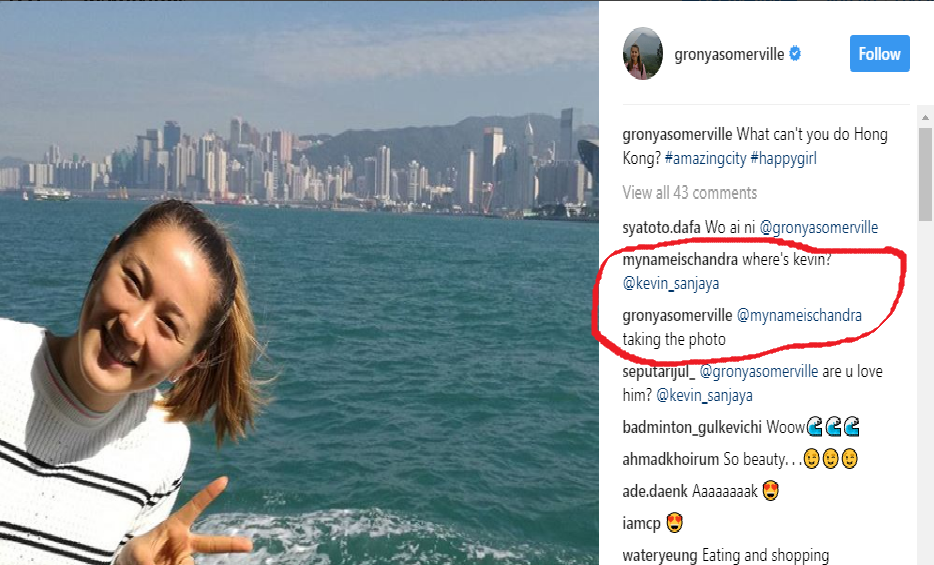Click @mynameischandra mention in gronyasomerville reply
Screen dimensions: 934x565
[x=799, y=316]
